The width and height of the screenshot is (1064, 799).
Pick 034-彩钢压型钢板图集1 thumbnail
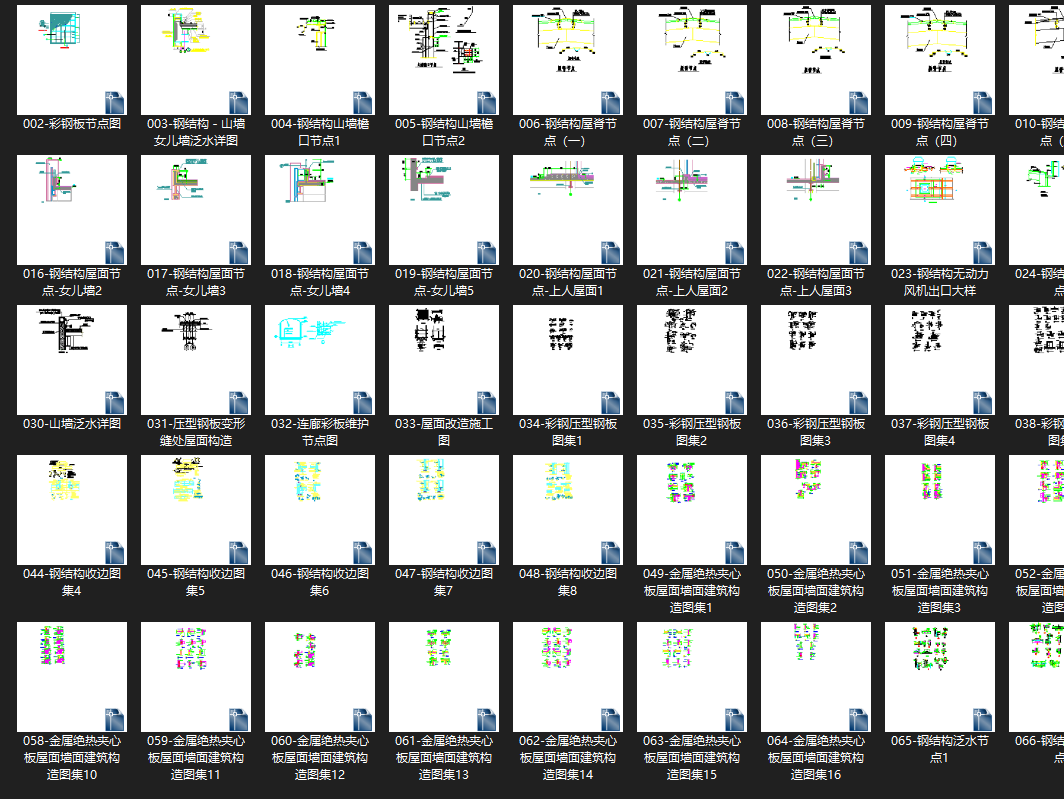[568, 360]
